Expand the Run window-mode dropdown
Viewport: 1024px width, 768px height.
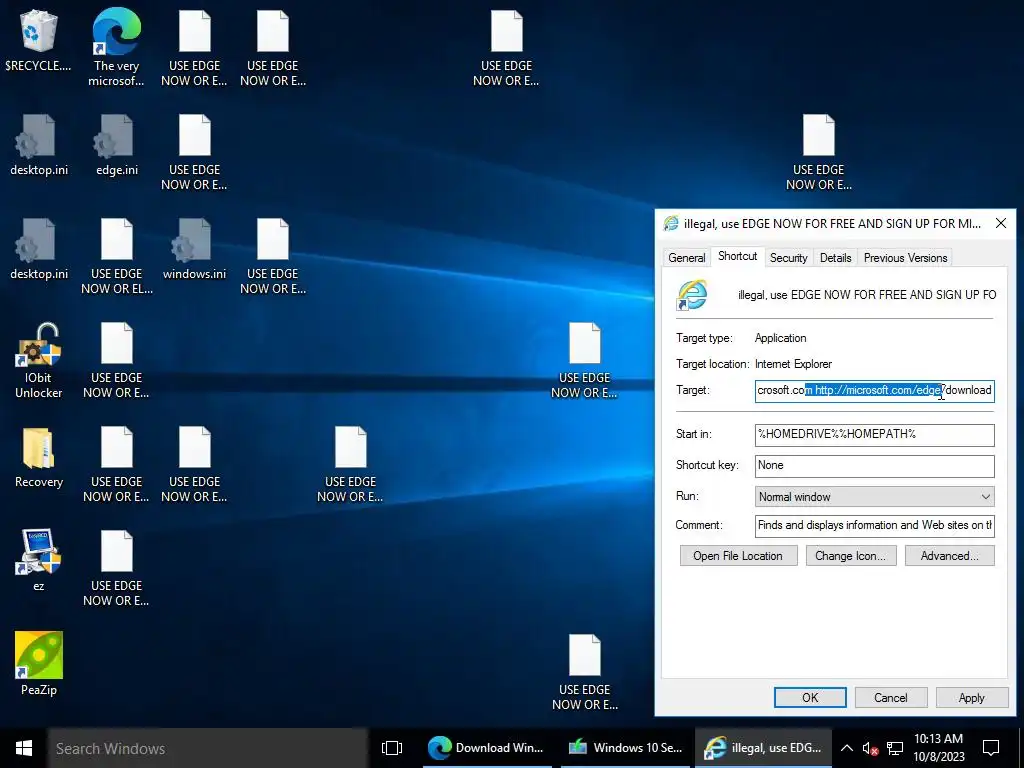coord(874,496)
